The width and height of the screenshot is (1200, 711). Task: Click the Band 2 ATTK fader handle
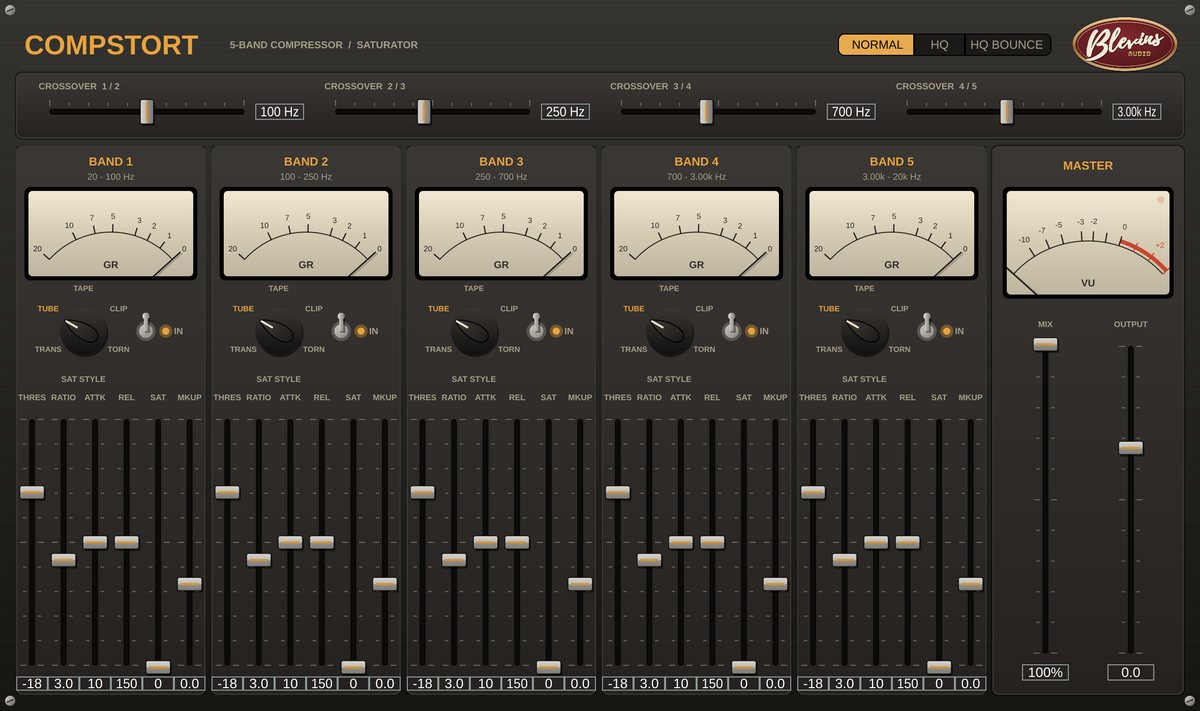290,542
